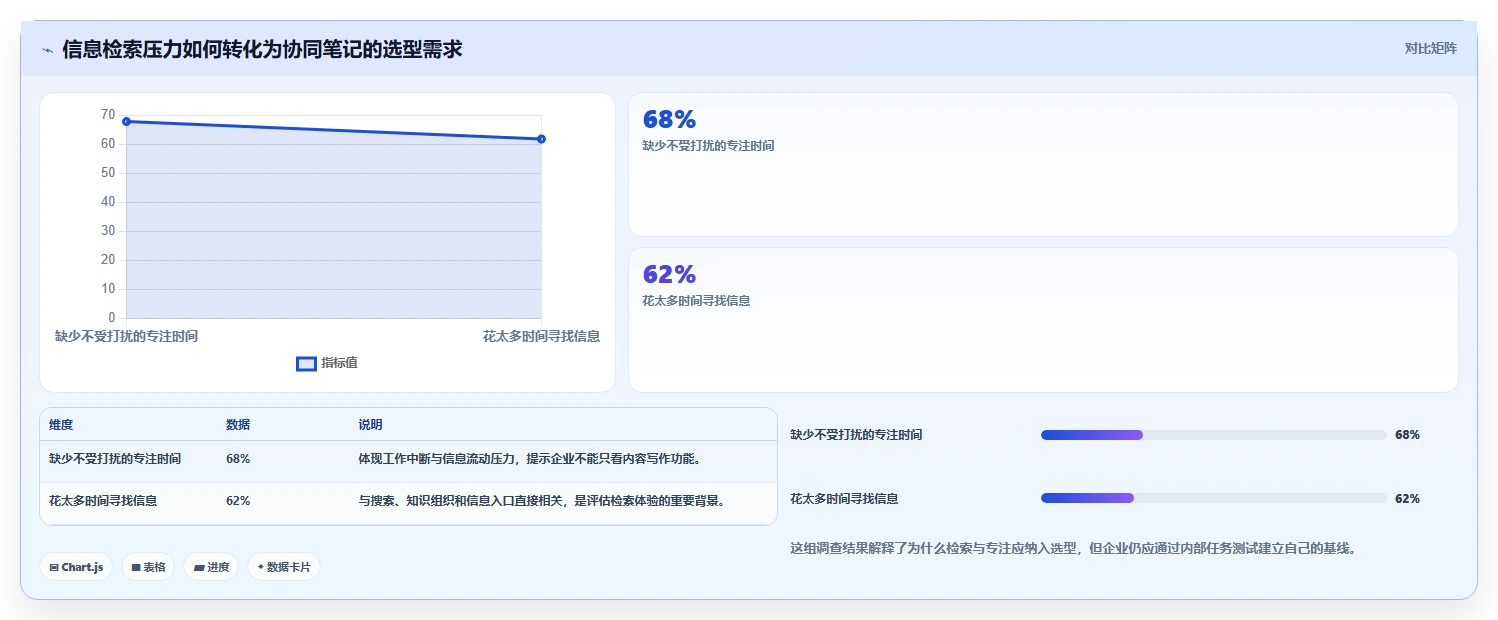Click the lightning icon beside the title
Screen dimensions: 1498x620
tap(47, 49)
